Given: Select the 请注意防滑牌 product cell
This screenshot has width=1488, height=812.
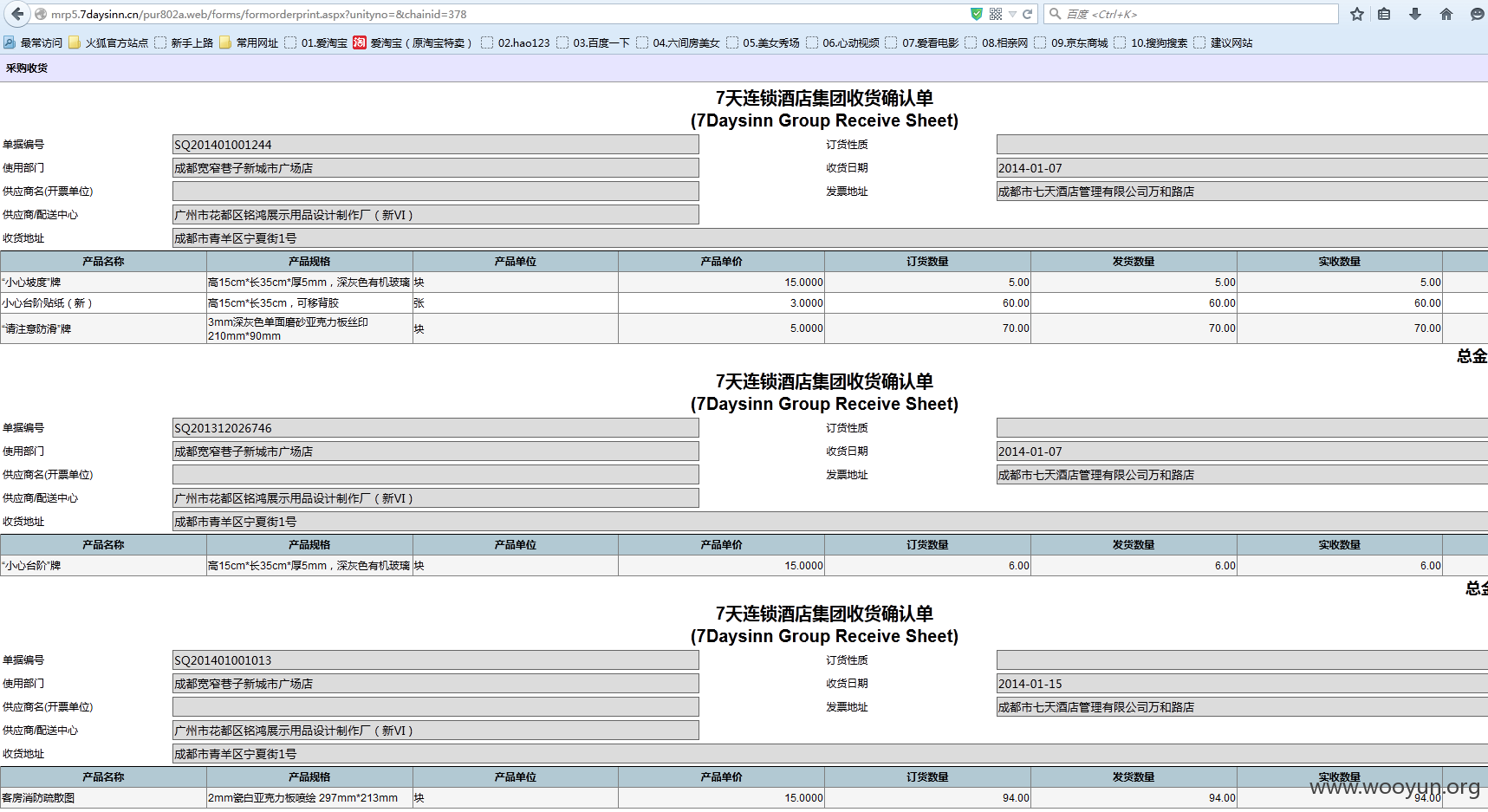Looking at the screenshot, I should [x=103, y=328].
